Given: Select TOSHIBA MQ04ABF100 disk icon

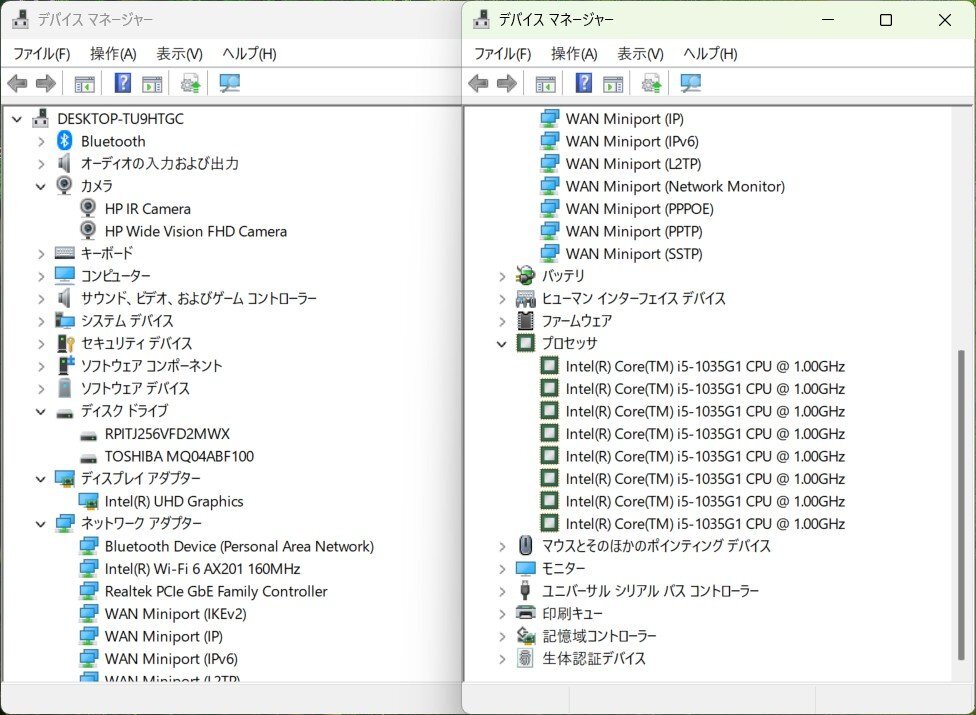Looking at the screenshot, I should pos(88,458).
